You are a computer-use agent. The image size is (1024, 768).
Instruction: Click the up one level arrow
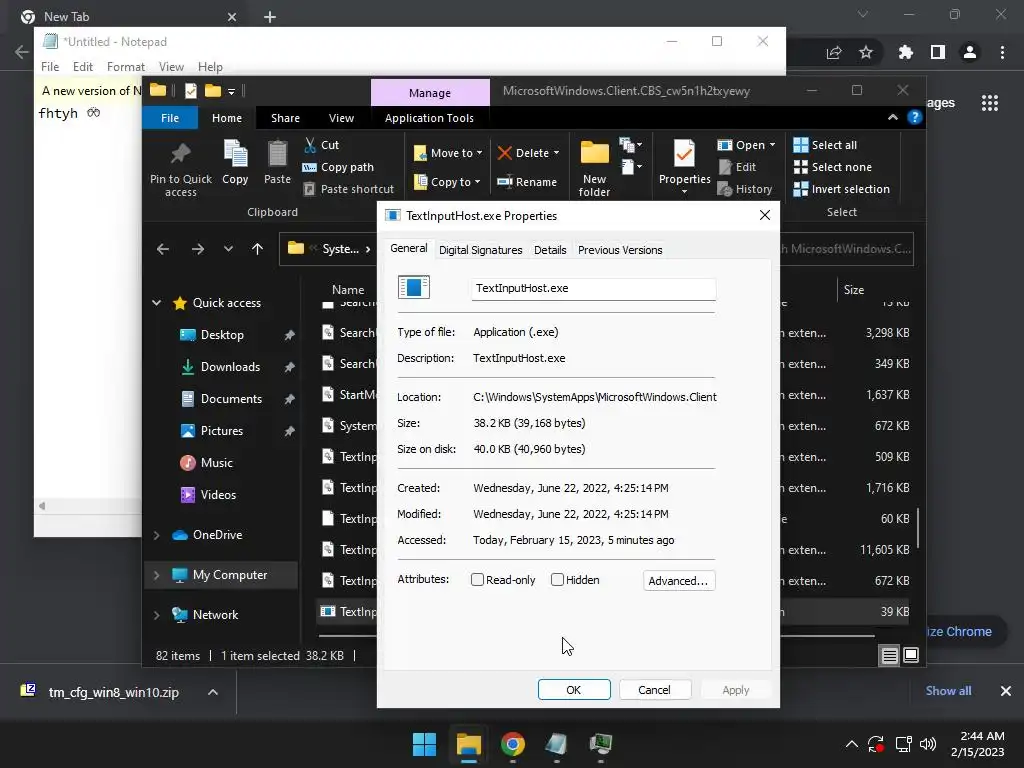[x=257, y=249]
